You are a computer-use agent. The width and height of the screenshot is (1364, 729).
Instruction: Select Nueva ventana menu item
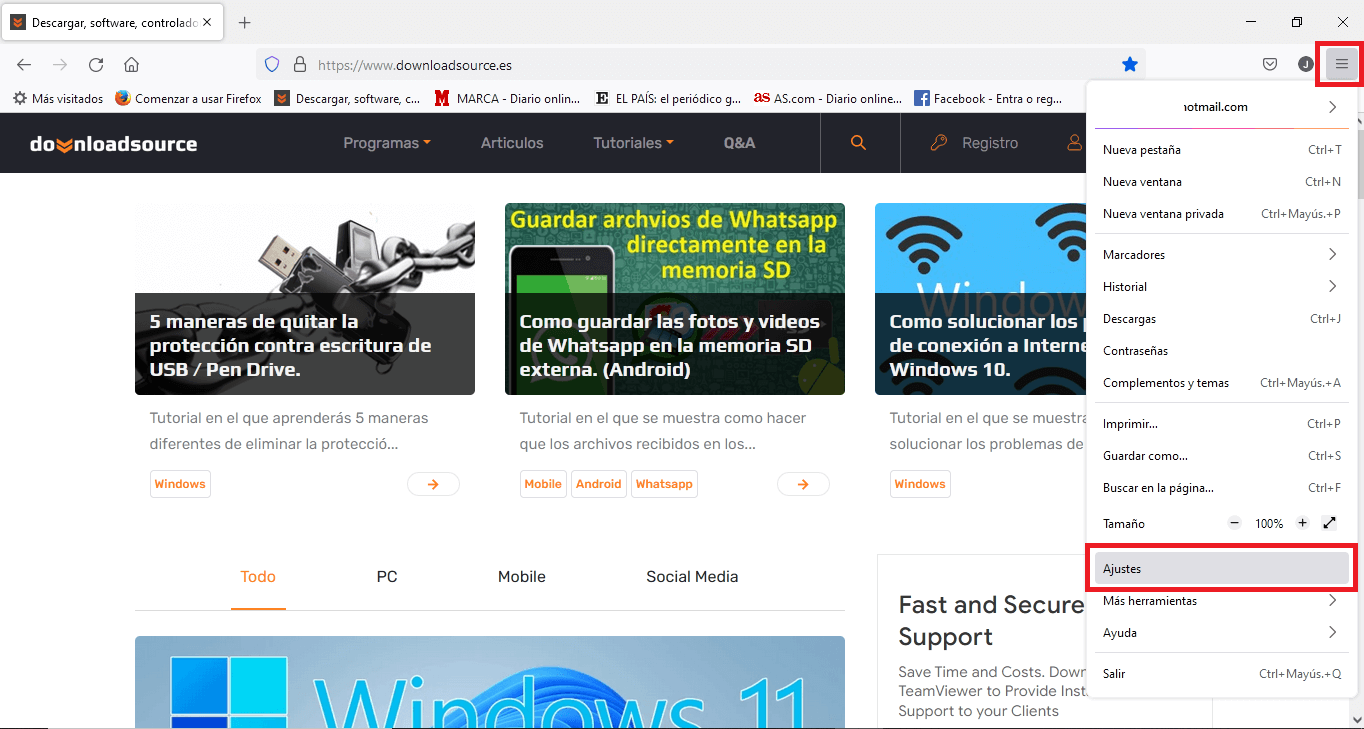pyautogui.click(x=1222, y=182)
